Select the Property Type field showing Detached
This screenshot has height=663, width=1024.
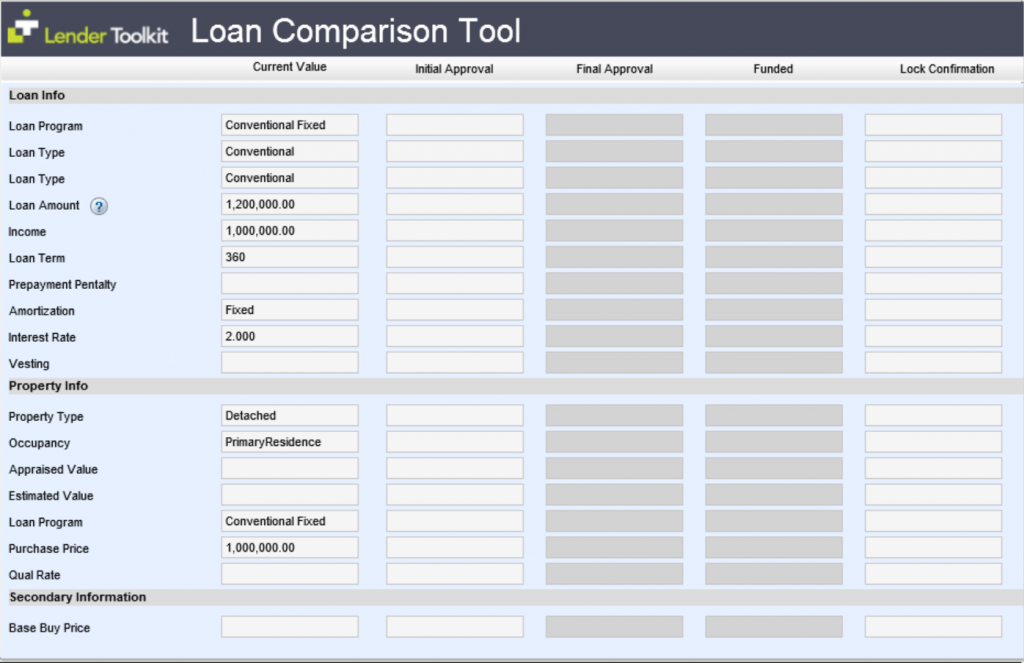[289, 415]
